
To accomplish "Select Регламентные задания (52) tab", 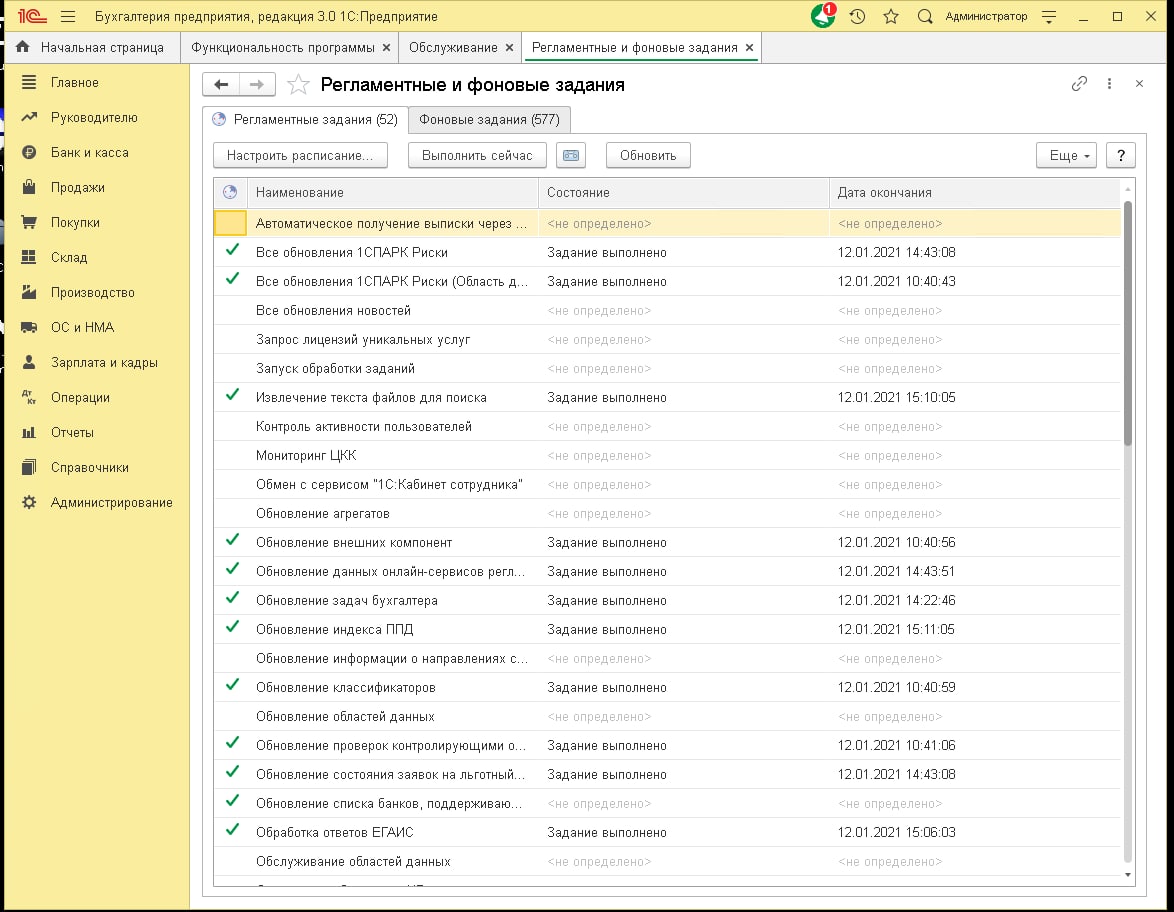I will point(305,119).
